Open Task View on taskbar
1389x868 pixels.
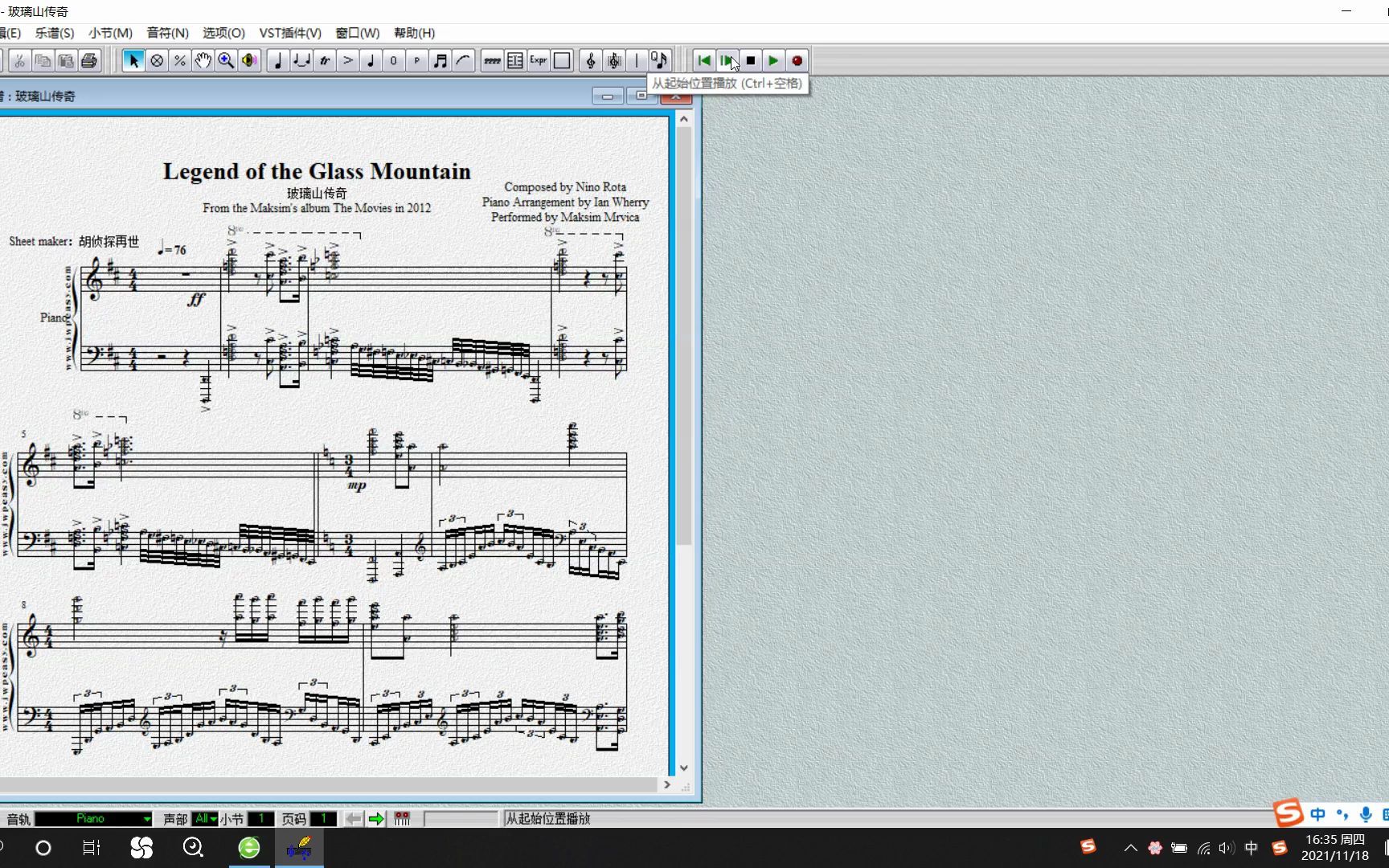[92, 848]
